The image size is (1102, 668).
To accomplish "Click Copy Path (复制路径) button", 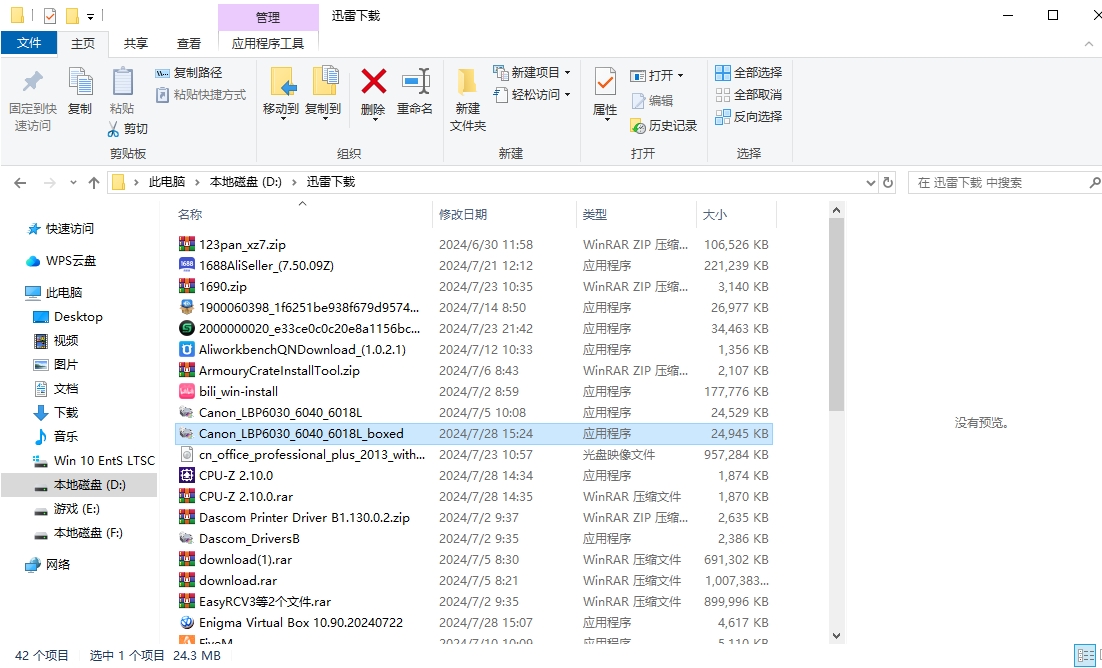I will click(189, 72).
